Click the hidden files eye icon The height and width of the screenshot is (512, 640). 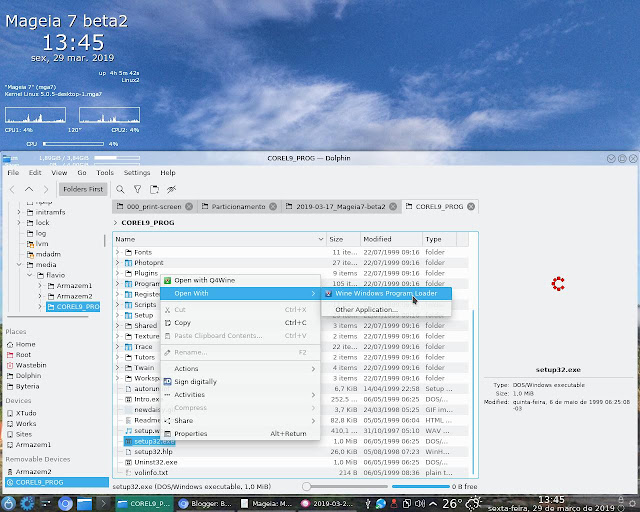(171, 189)
